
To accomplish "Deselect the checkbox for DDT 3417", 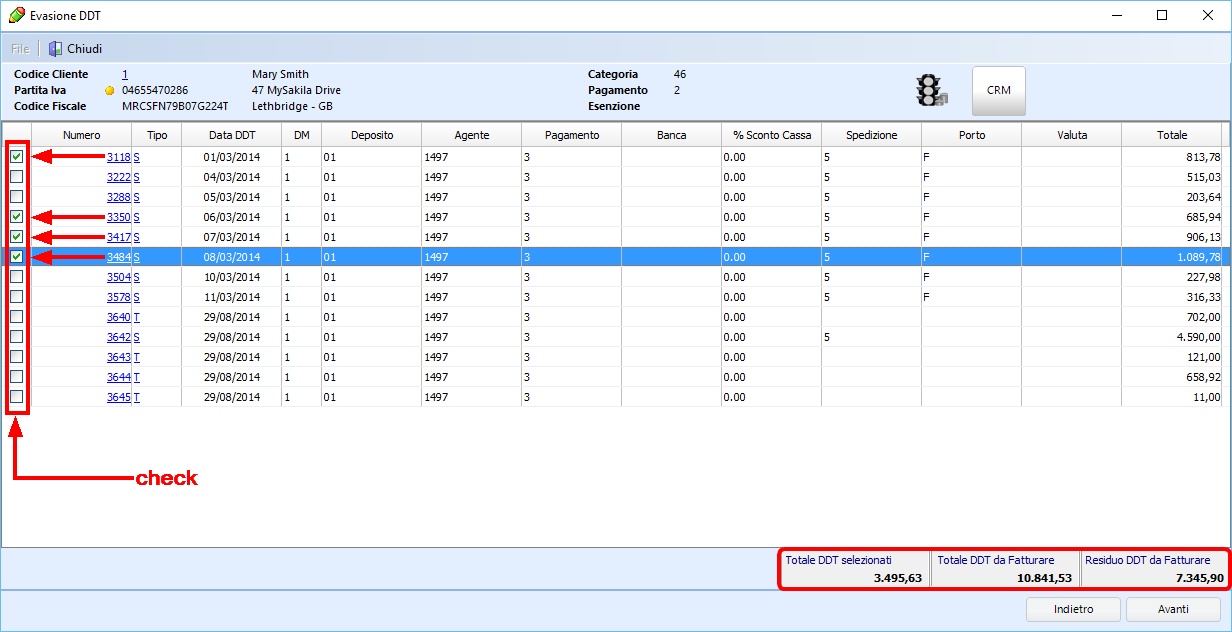I will pyautogui.click(x=17, y=237).
